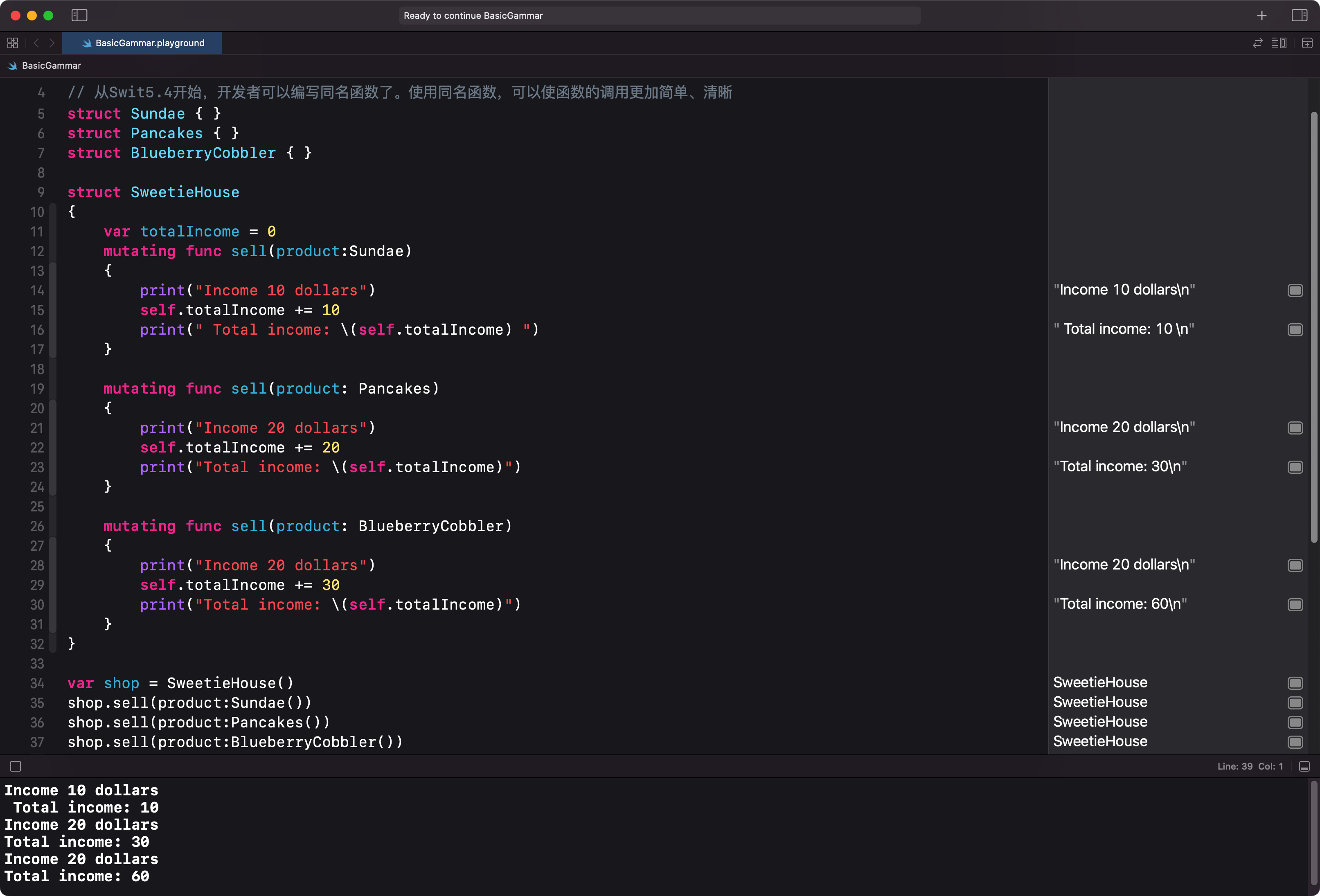The image size is (1320, 896).
Task: Click "self.totalIncome += 10" line
Action: pos(240,310)
